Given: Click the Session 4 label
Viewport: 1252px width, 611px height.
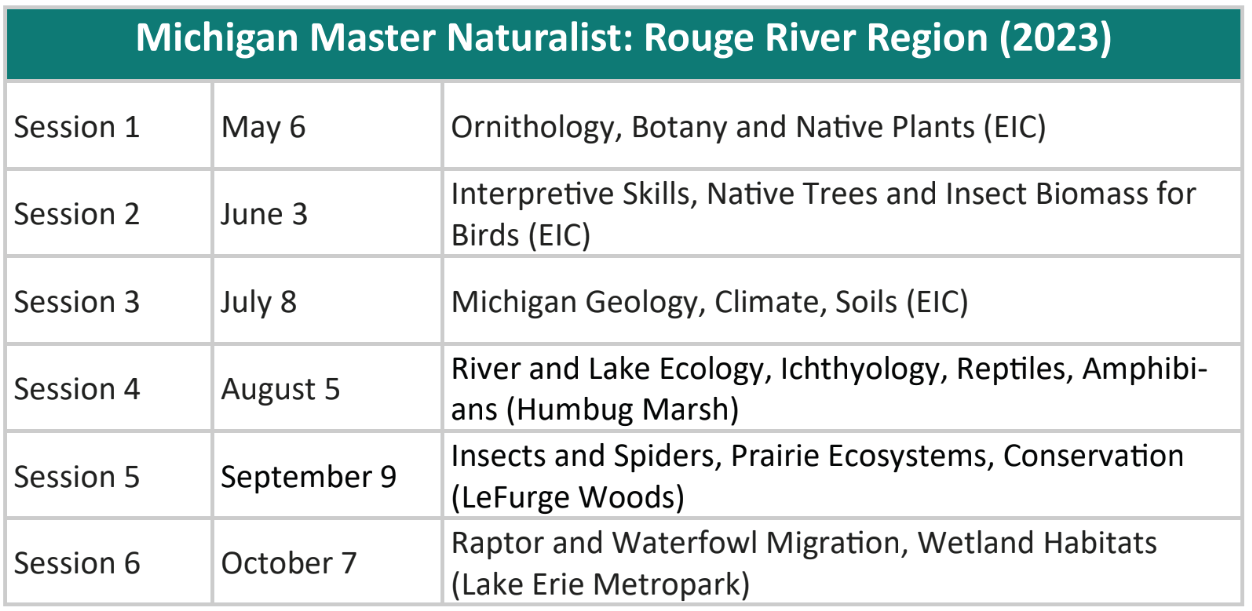Looking at the screenshot, I should click(79, 389).
